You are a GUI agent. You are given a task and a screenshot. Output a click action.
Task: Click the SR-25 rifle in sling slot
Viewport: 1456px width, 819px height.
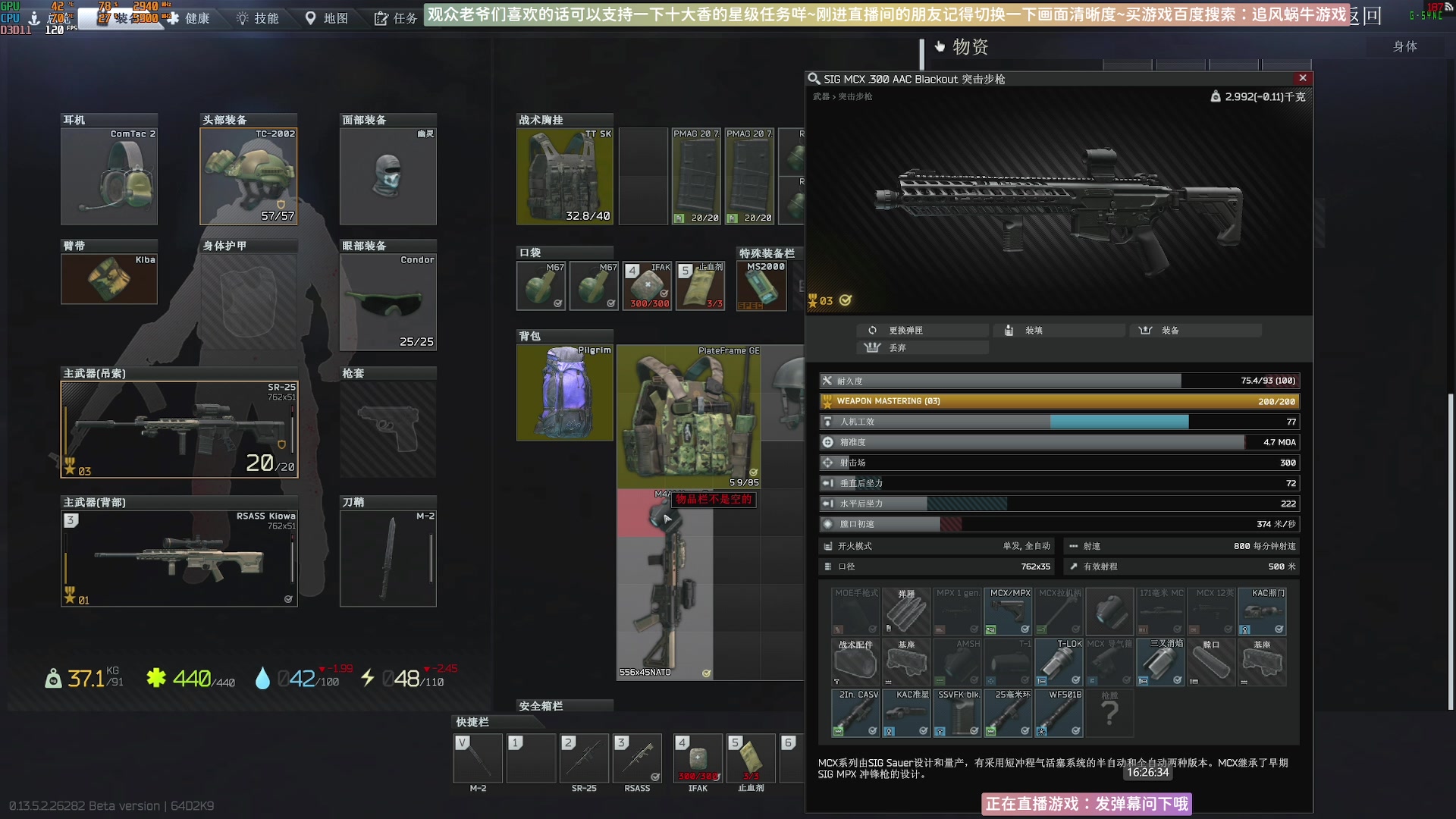pos(179,430)
